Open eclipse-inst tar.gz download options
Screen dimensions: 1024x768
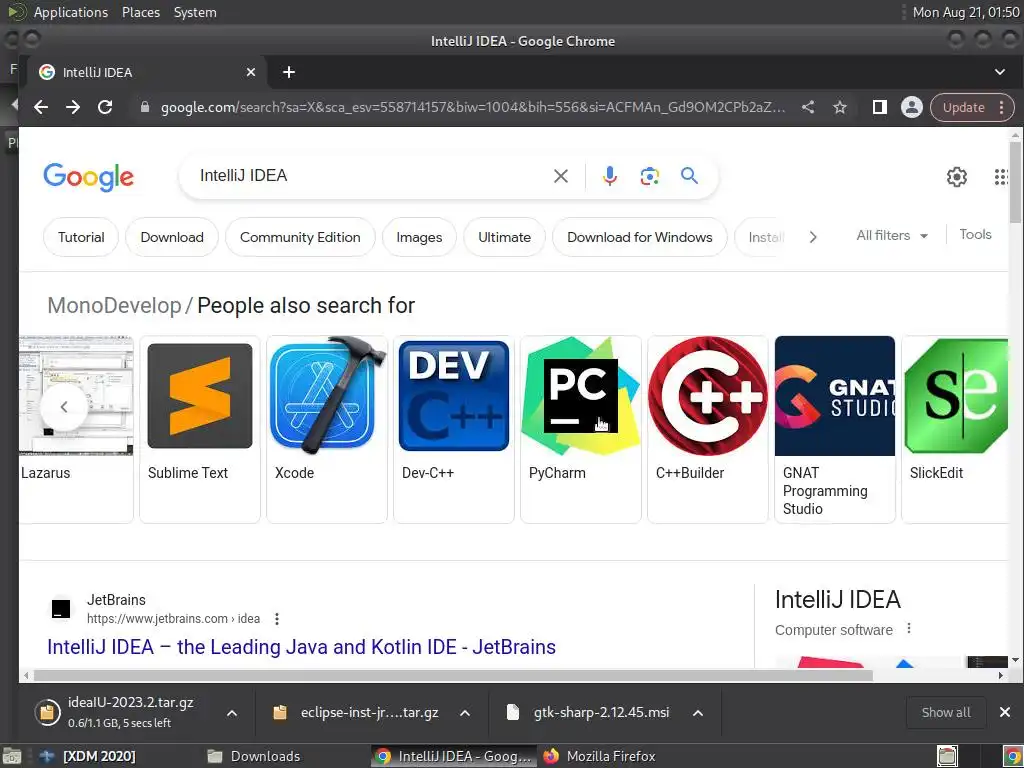pyautogui.click(x=464, y=712)
